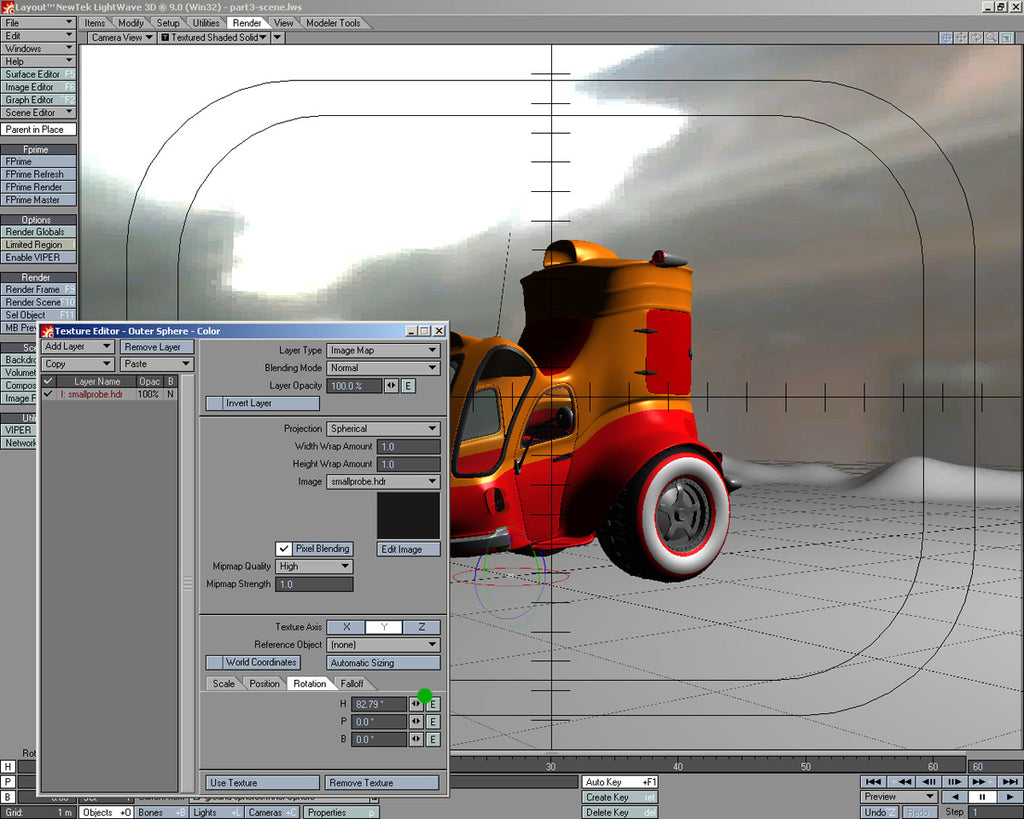Open the Blending Mode dropdown showing Normal
This screenshot has height=819, width=1024.
pos(381,368)
